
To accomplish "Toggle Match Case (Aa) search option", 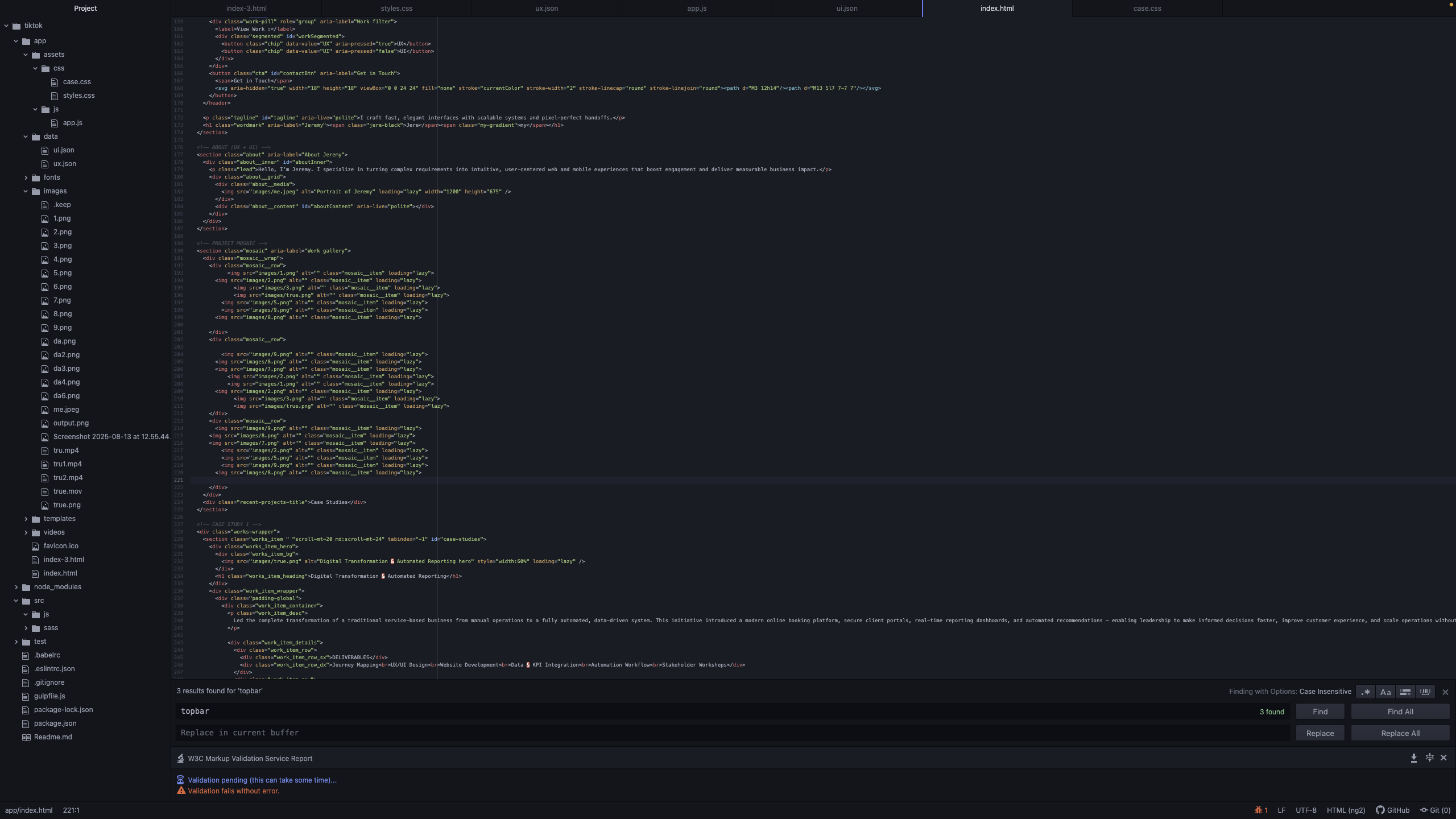I will coord(1385,692).
